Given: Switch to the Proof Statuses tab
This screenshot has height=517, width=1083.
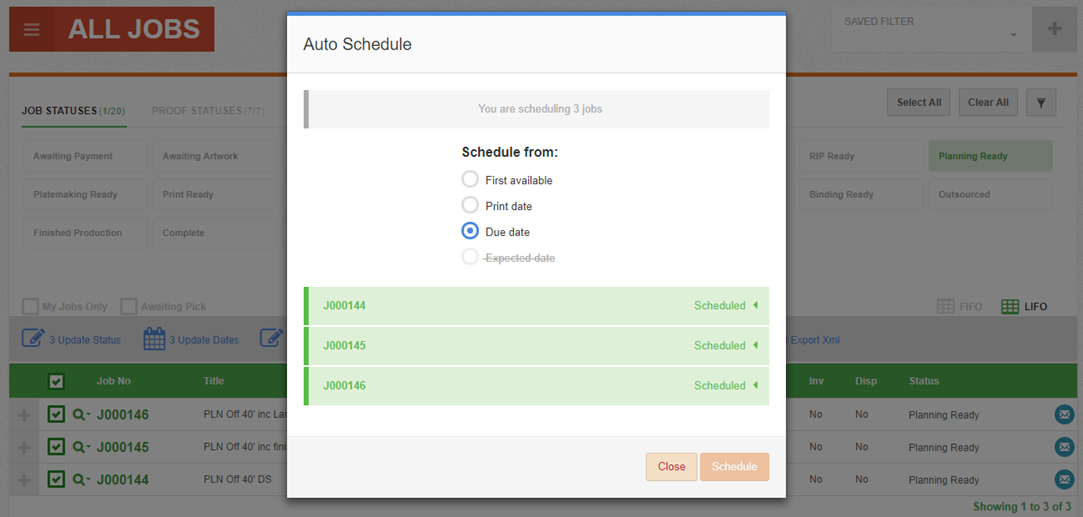Looking at the screenshot, I should pyautogui.click(x=207, y=111).
